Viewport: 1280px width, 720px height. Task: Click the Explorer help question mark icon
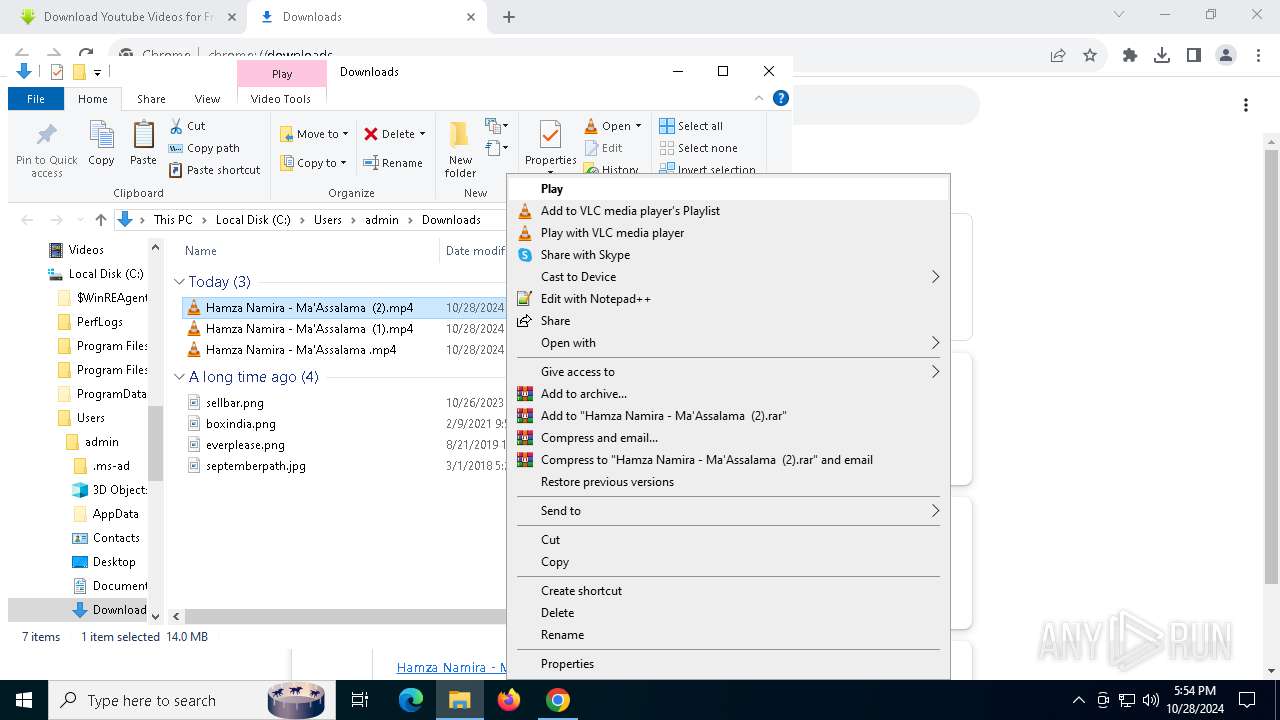[781, 98]
